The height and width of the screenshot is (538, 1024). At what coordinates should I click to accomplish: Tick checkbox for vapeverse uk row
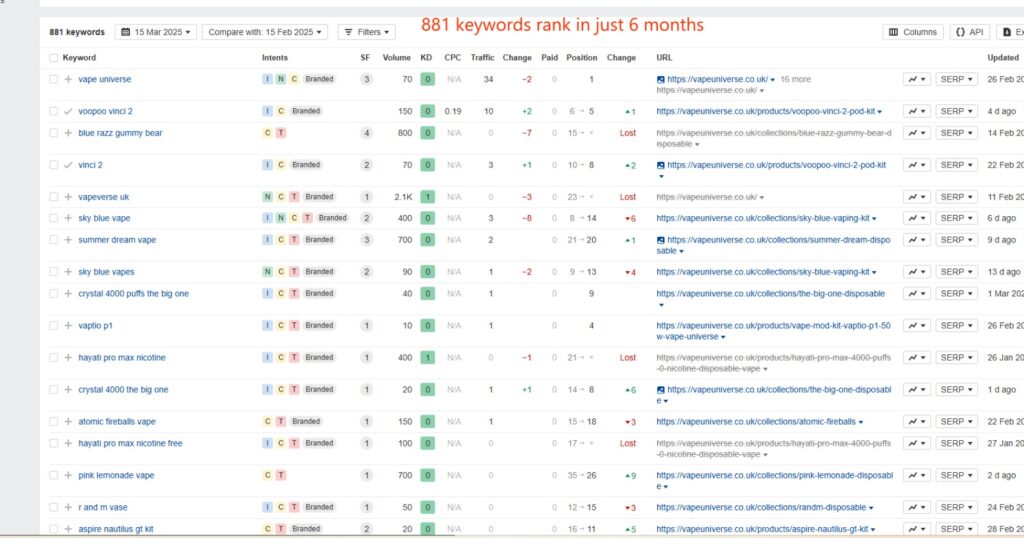click(x=54, y=197)
